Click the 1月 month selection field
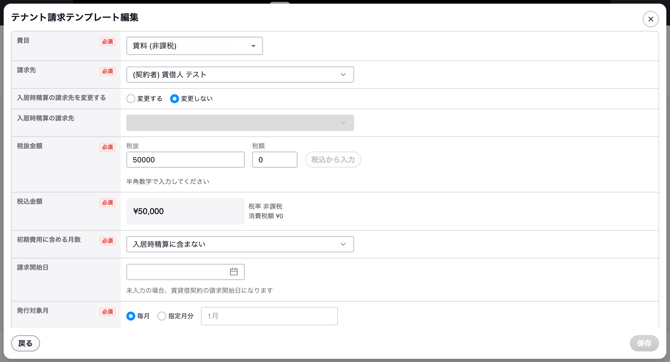This screenshot has width=670, height=362. tap(269, 316)
